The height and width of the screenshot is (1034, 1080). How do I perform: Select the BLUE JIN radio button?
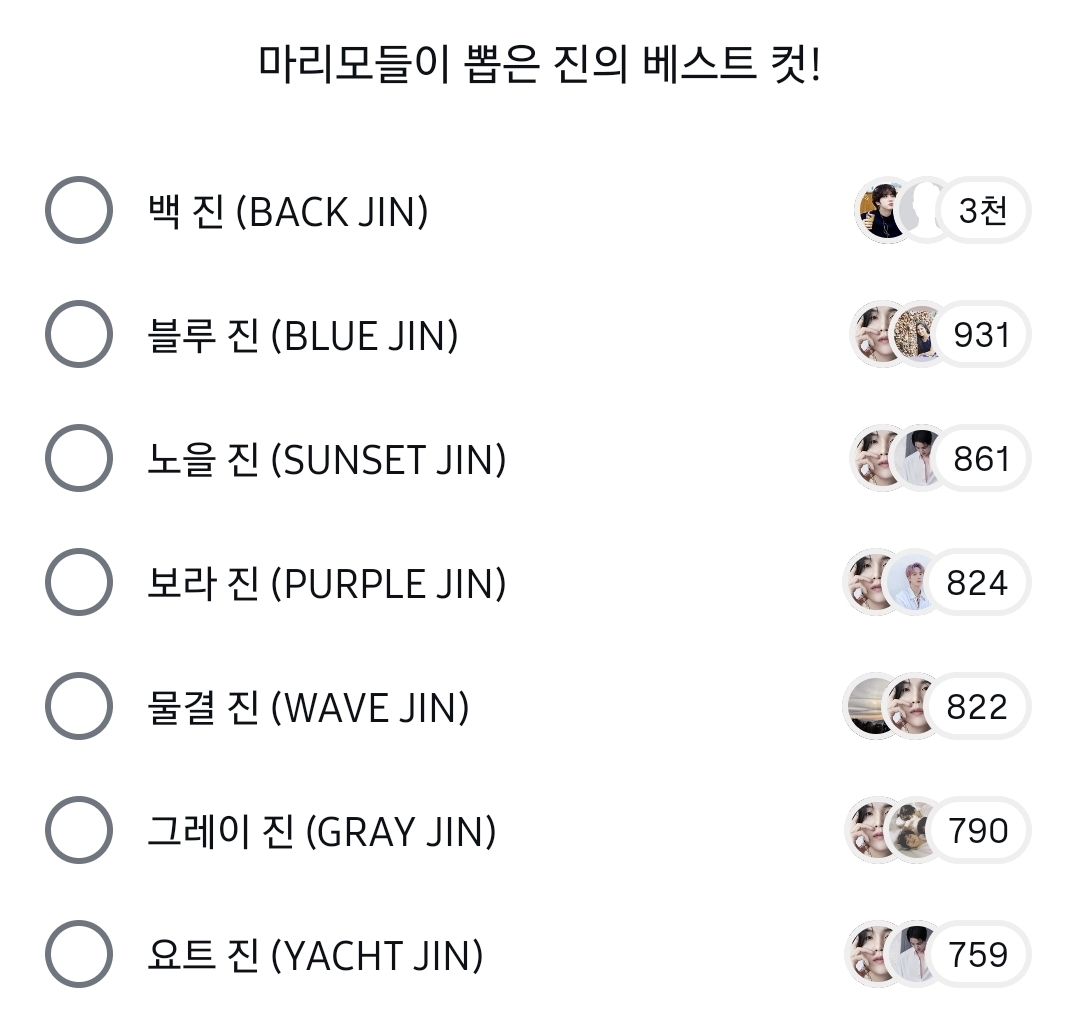click(78, 335)
